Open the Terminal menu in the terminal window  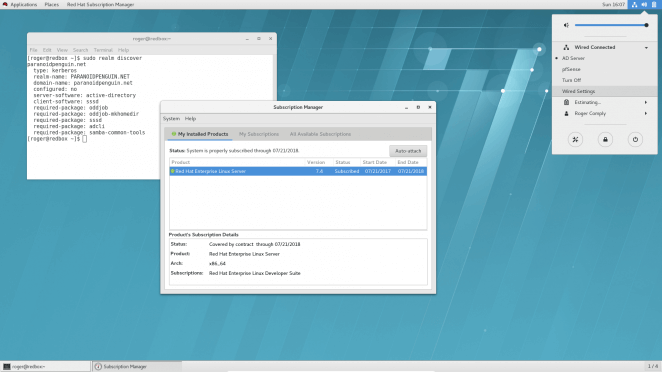103,50
